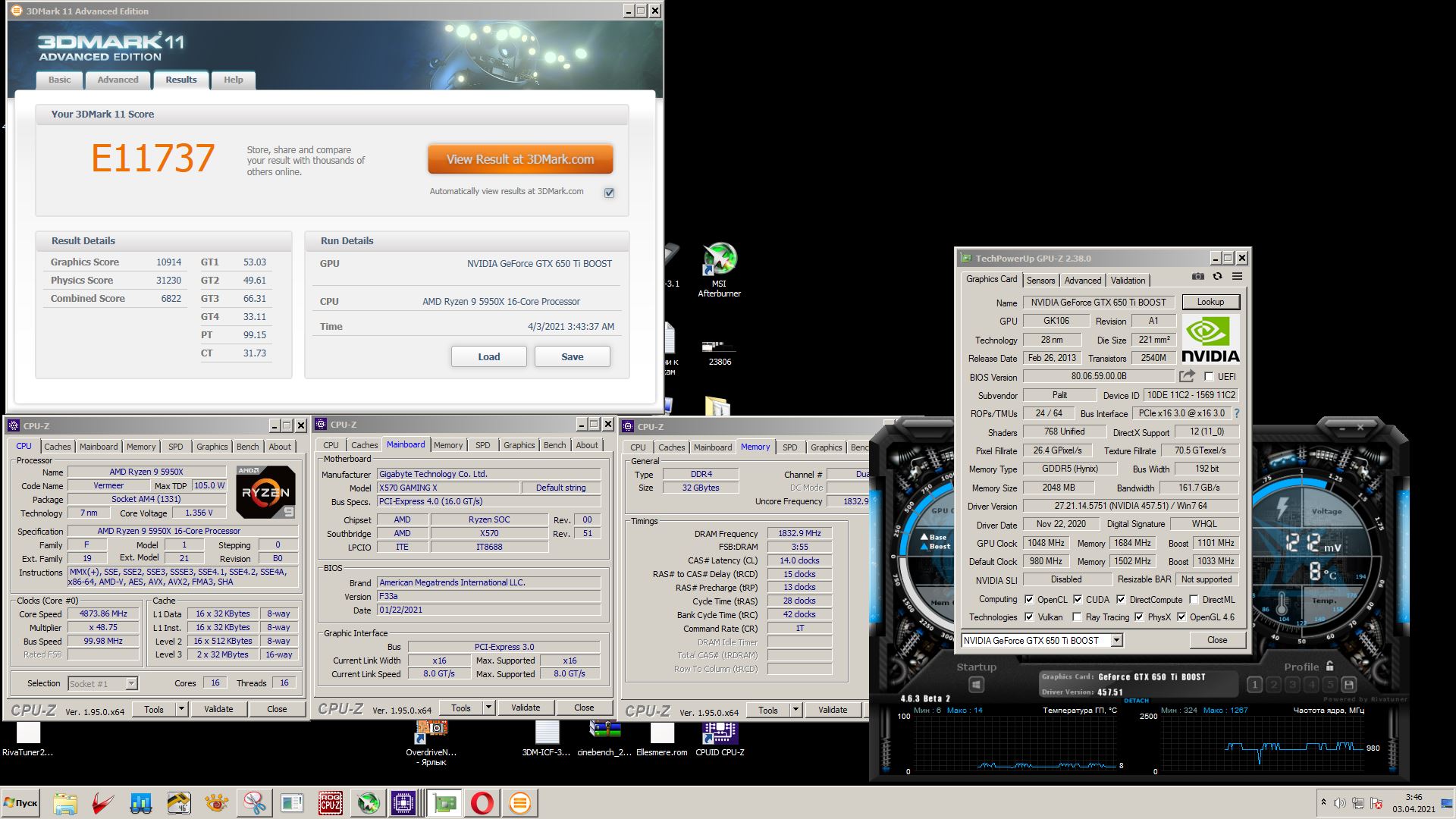The image size is (1456, 819).
Task: Show hidden tray icons arrow
Action: click(1323, 802)
